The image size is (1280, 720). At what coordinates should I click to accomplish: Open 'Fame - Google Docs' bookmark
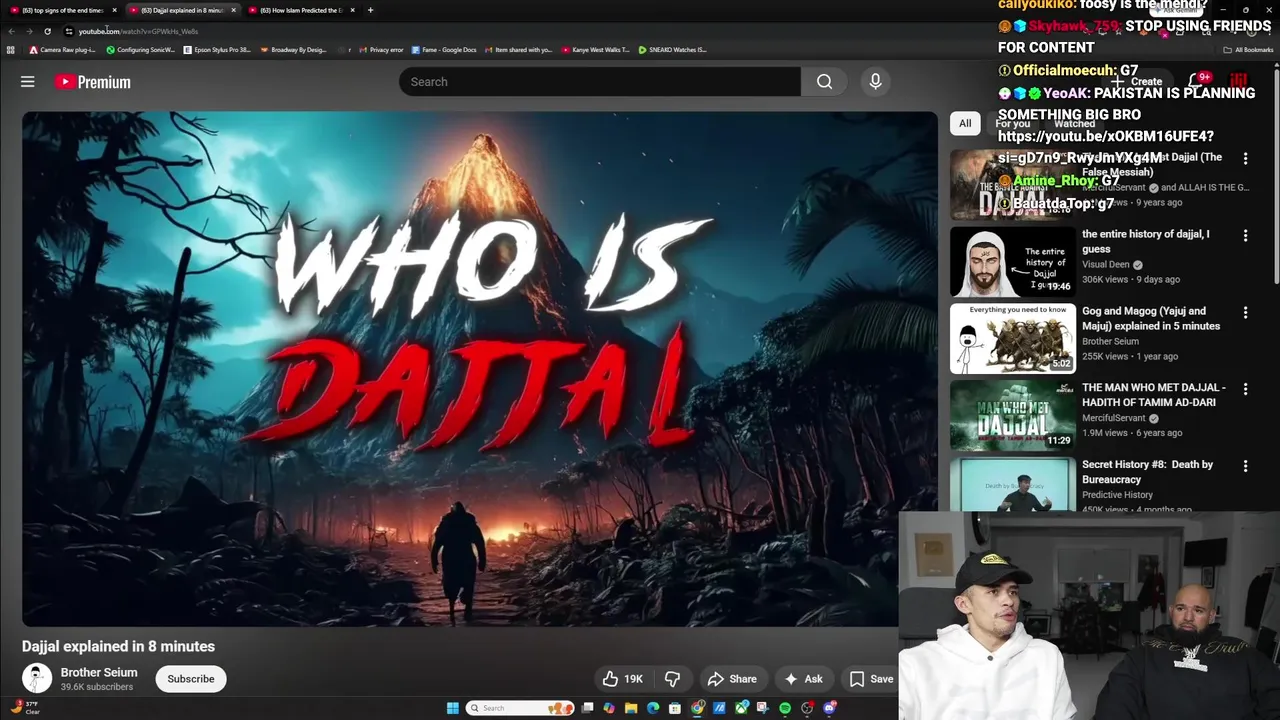[443, 50]
